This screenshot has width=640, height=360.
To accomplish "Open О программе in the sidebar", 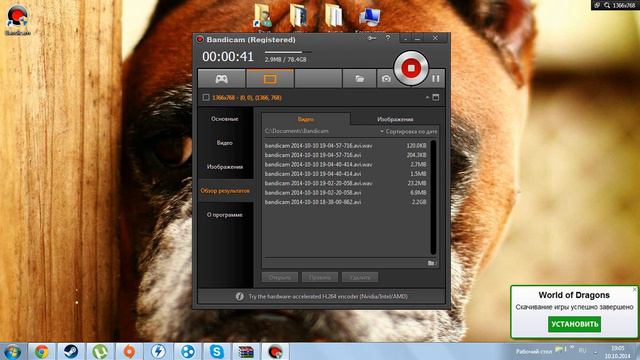I will 225,215.
